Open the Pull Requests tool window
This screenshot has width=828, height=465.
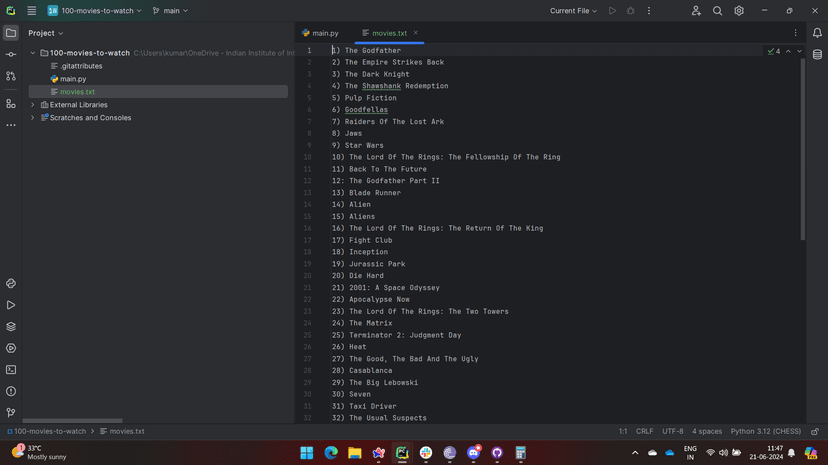pos(11,76)
